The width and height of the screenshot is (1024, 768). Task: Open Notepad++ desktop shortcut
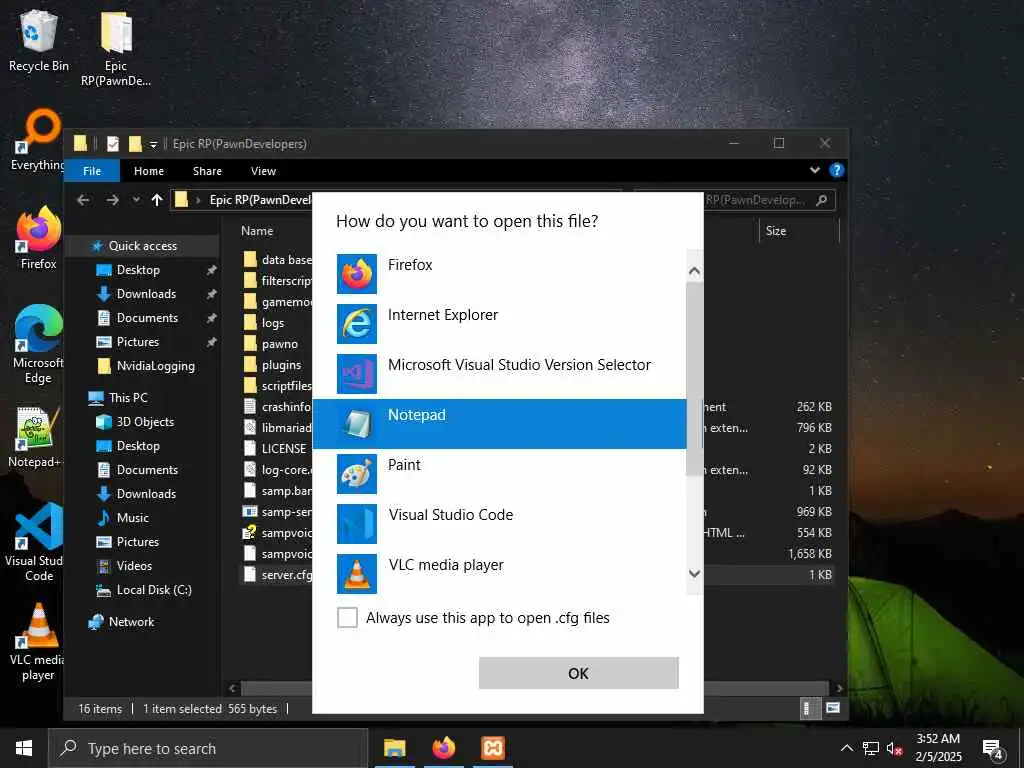[x=37, y=438]
